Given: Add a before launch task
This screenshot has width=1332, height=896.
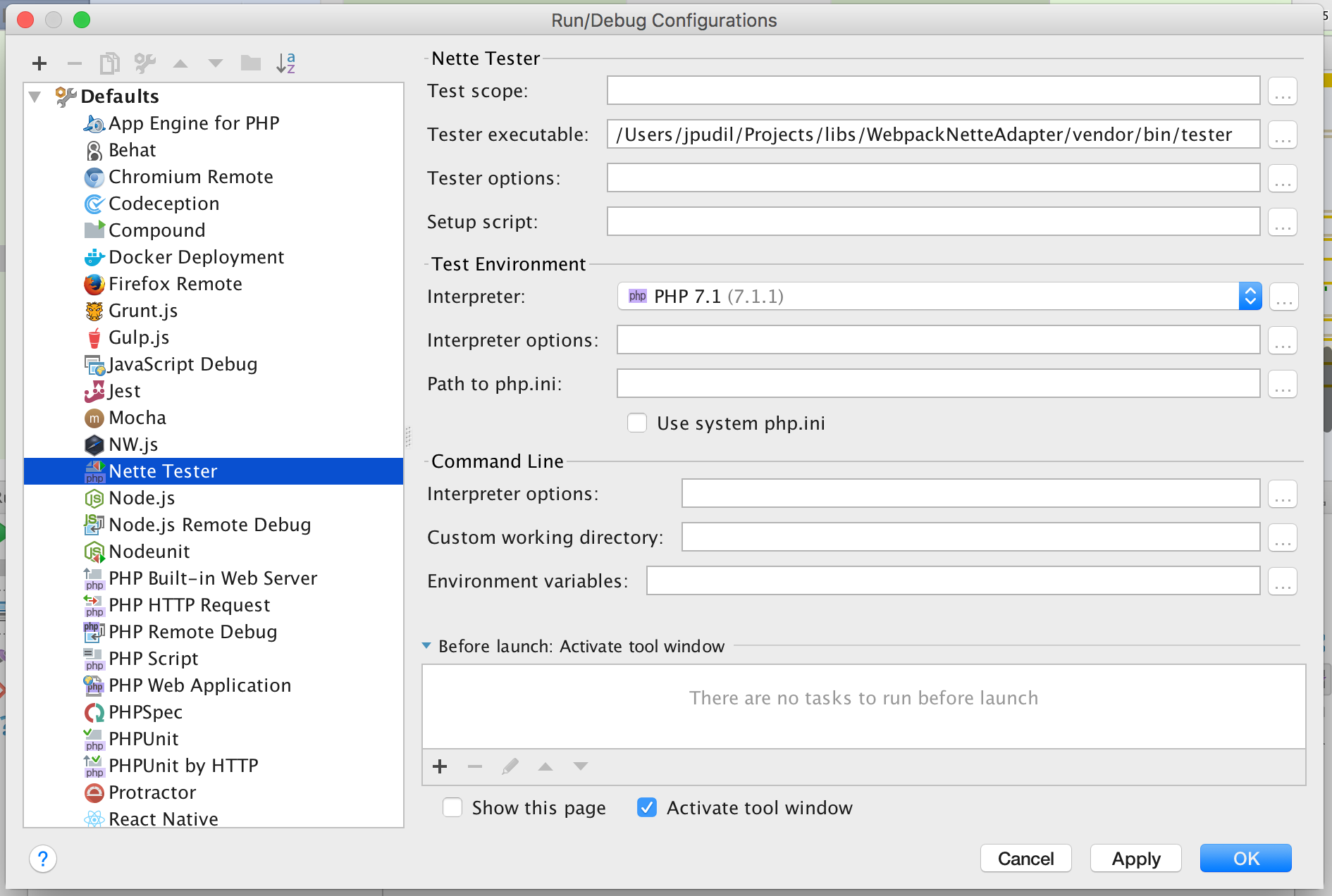Looking at the screenshot, I should point(440,766).
